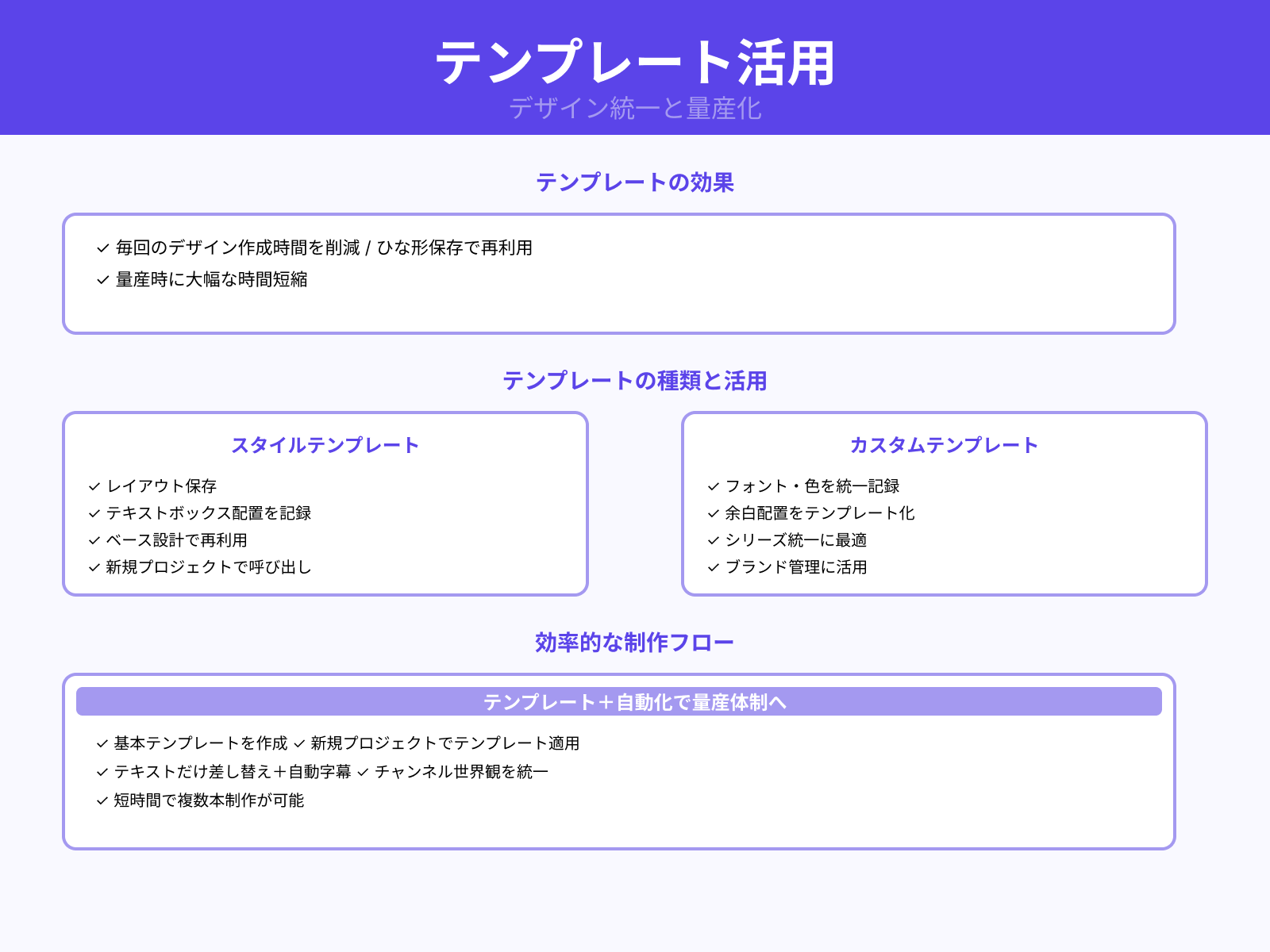Viewport: 1270px width, 952px height.
Task: Select the checkmark next to 量産時に大幅な時間短縮
Action: (x=102, y=279)
